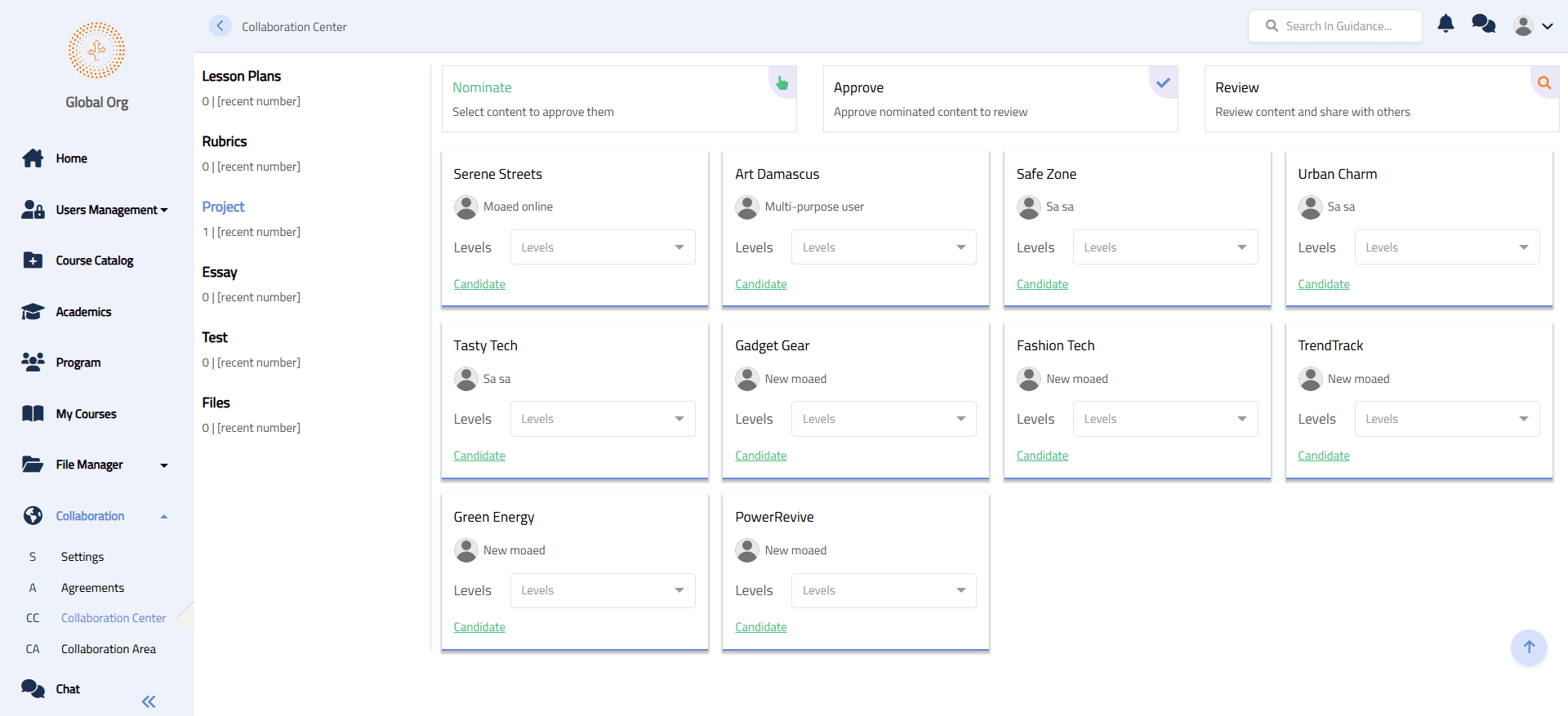Click the Candidate link on PowerRevive
This screenshot has height=716, width=1568.
(x=761, y=627)
